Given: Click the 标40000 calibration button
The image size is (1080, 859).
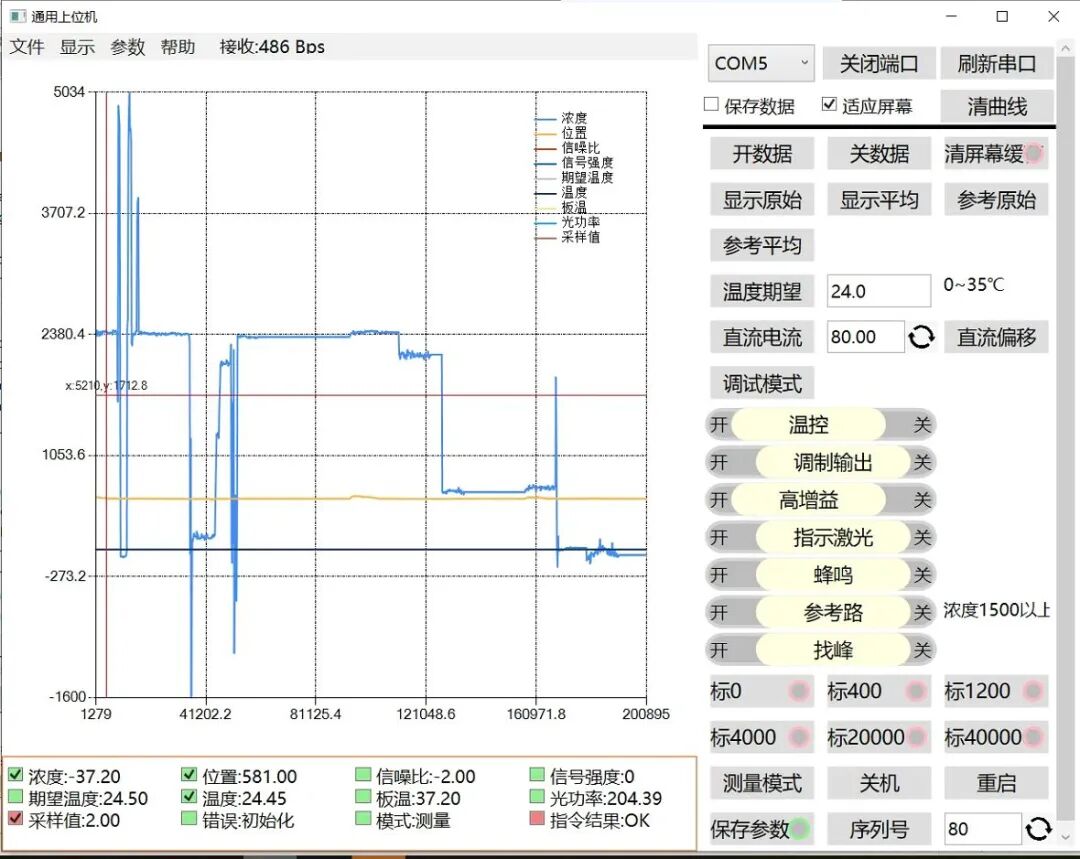Looking at the screenshot, I should pos(996,737).
